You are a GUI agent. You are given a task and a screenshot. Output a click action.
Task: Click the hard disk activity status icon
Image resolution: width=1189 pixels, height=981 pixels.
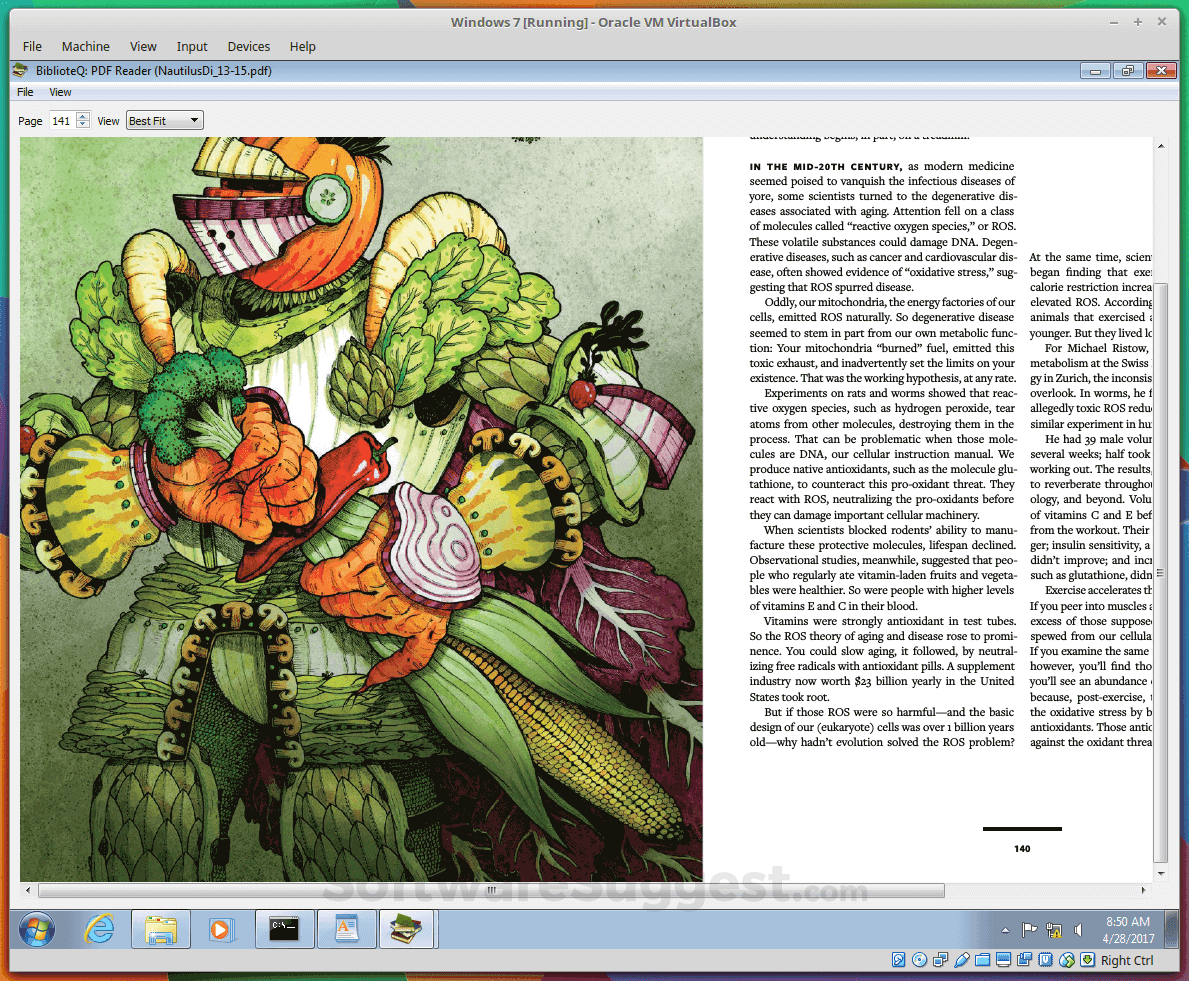pyautogui.click(x=898, y=960)
